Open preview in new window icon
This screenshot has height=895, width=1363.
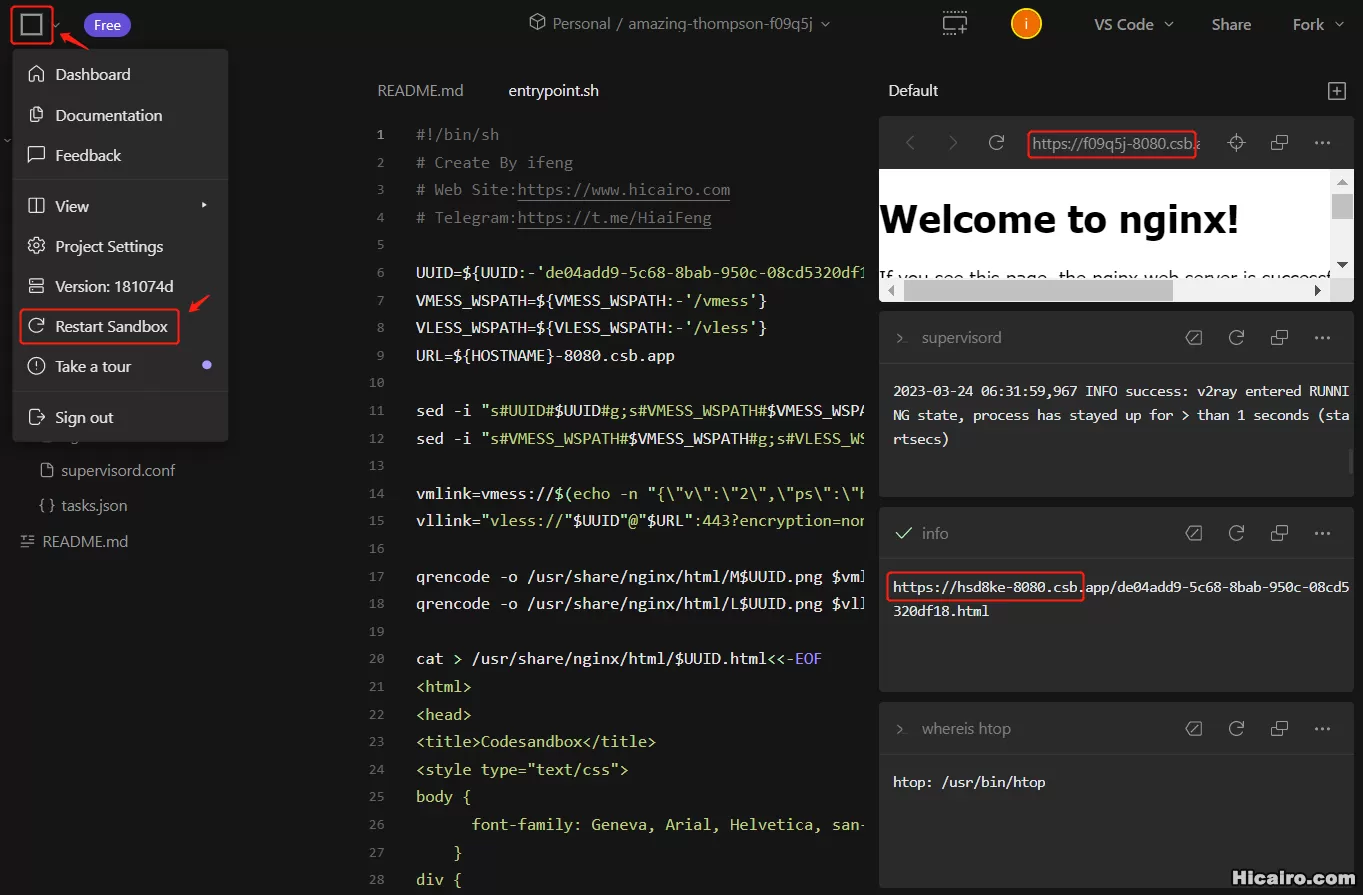point(1279,143)
